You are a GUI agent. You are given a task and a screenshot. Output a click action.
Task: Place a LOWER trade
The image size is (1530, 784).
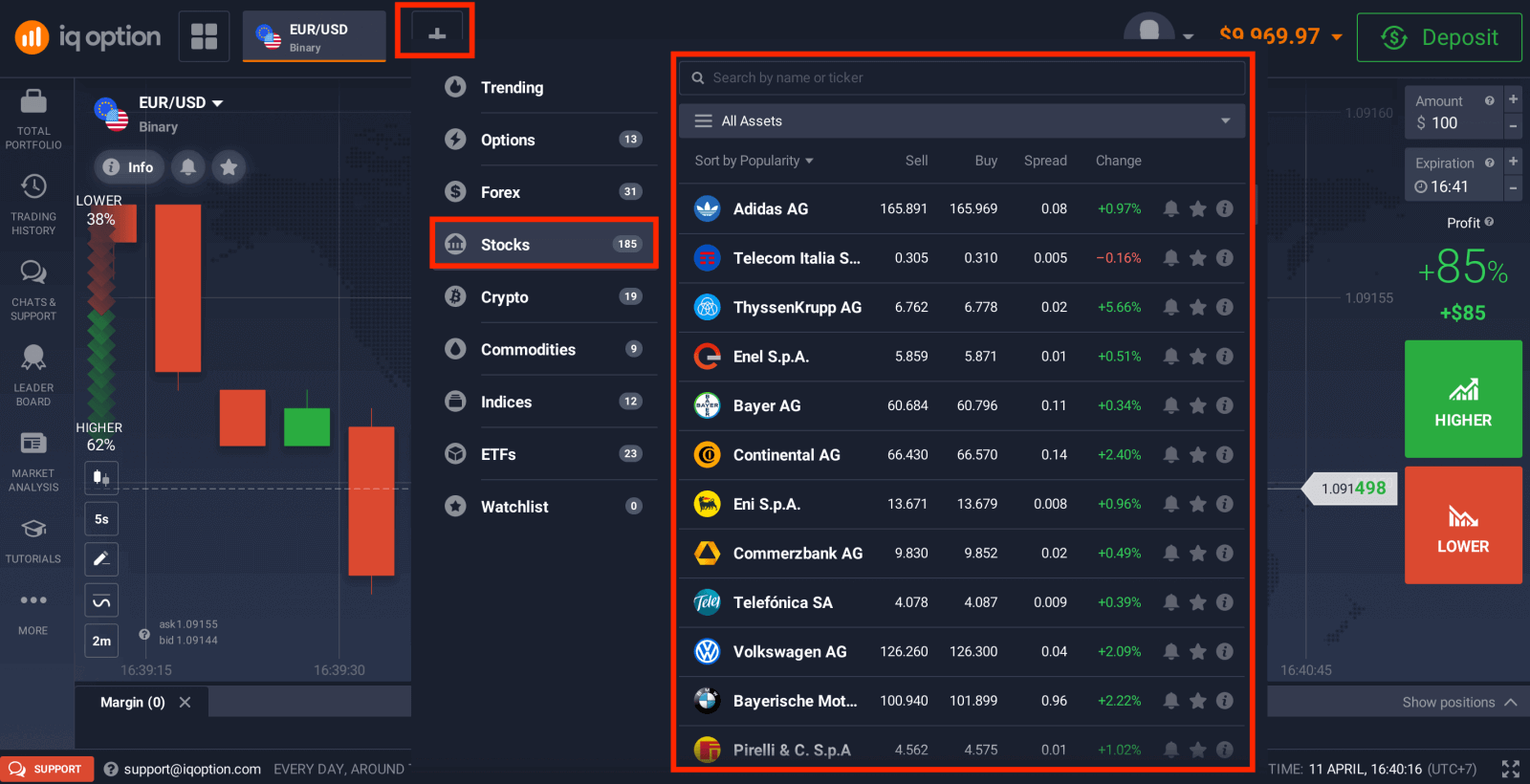pyautogui.click(x=1463, y=525)
